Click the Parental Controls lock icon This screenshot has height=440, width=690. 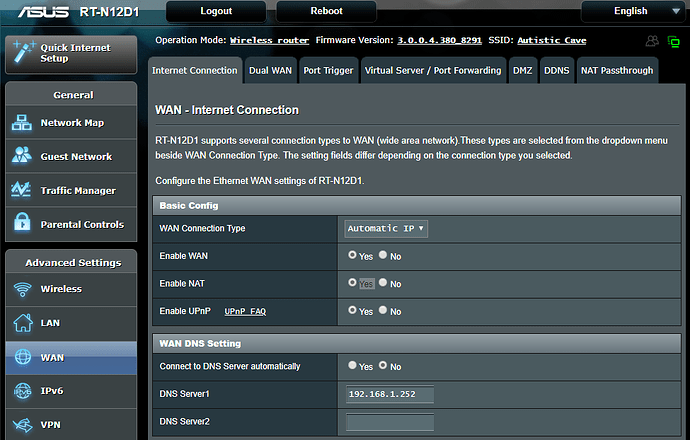click(22, 224)
